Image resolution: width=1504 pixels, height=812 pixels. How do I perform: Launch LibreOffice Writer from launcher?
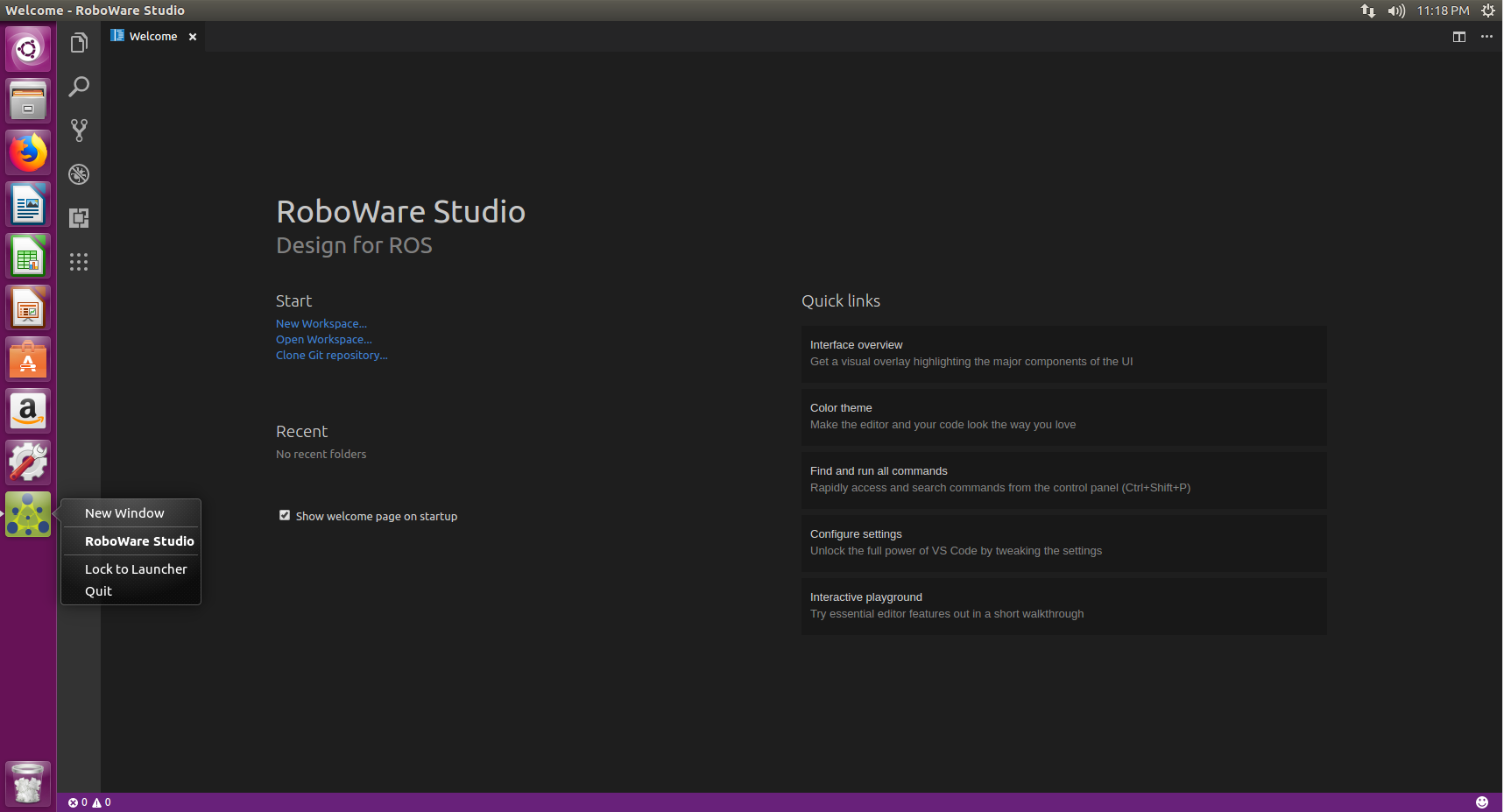(28, 204)
